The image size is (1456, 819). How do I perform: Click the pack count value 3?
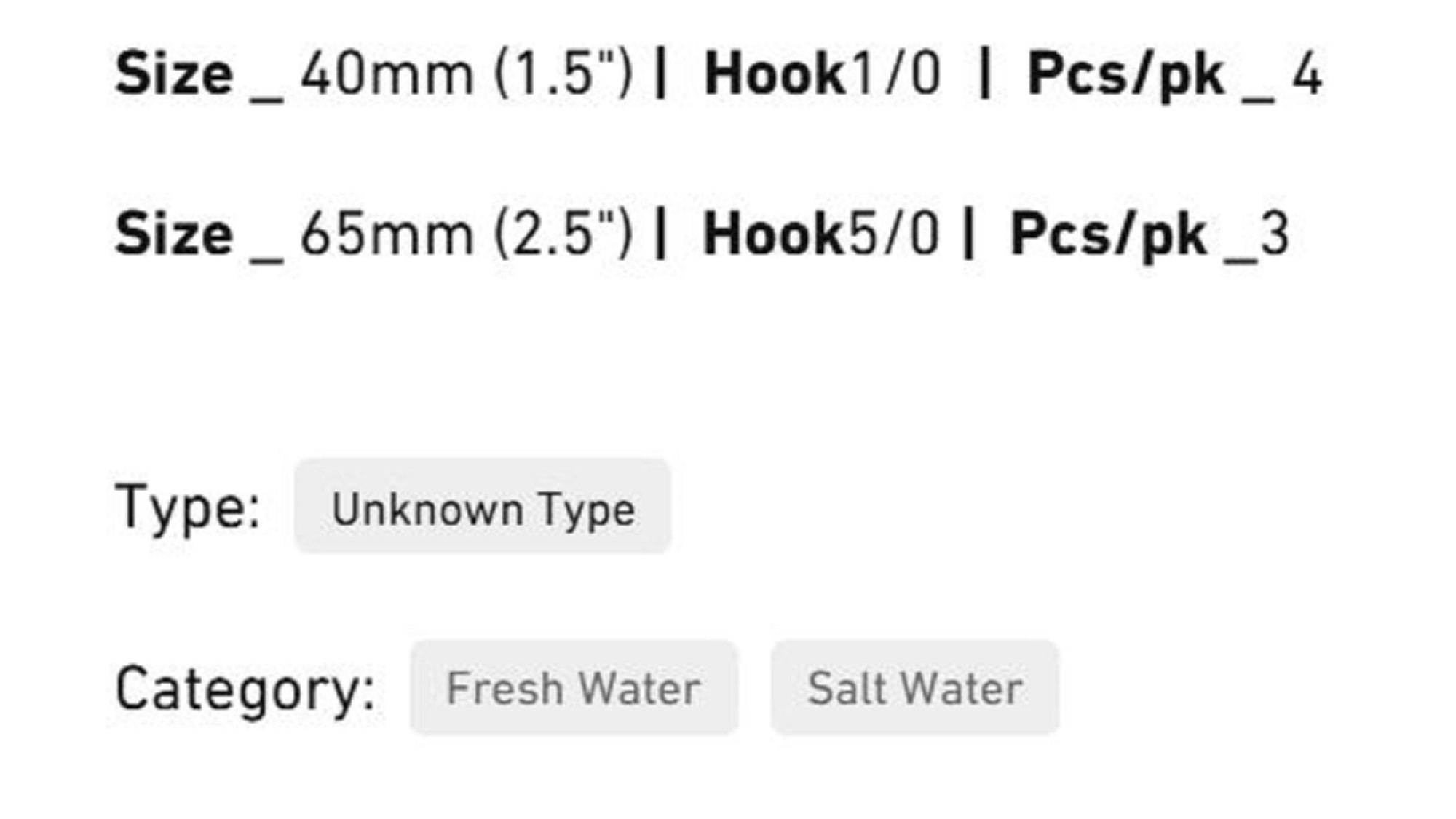click(x=1274, y=234)
